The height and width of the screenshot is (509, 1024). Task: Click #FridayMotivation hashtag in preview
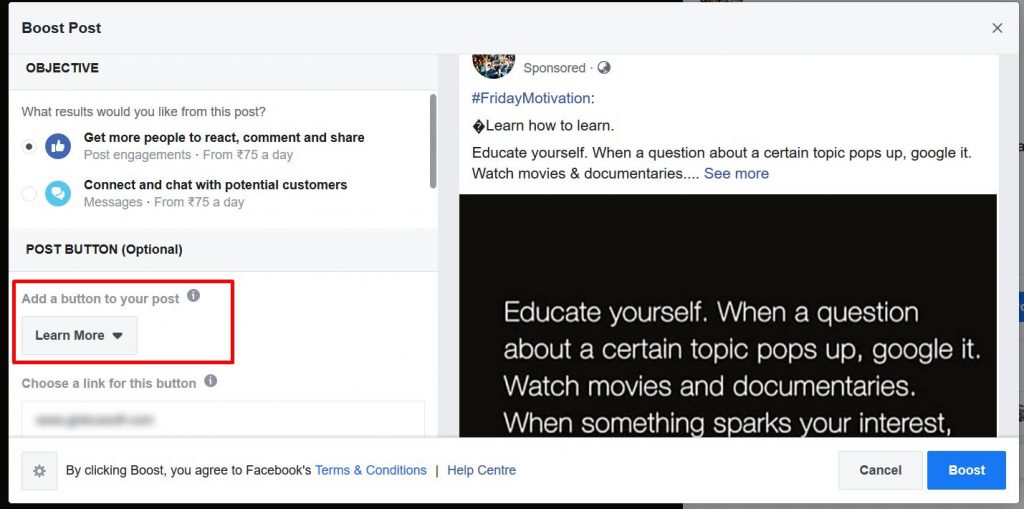530,99
